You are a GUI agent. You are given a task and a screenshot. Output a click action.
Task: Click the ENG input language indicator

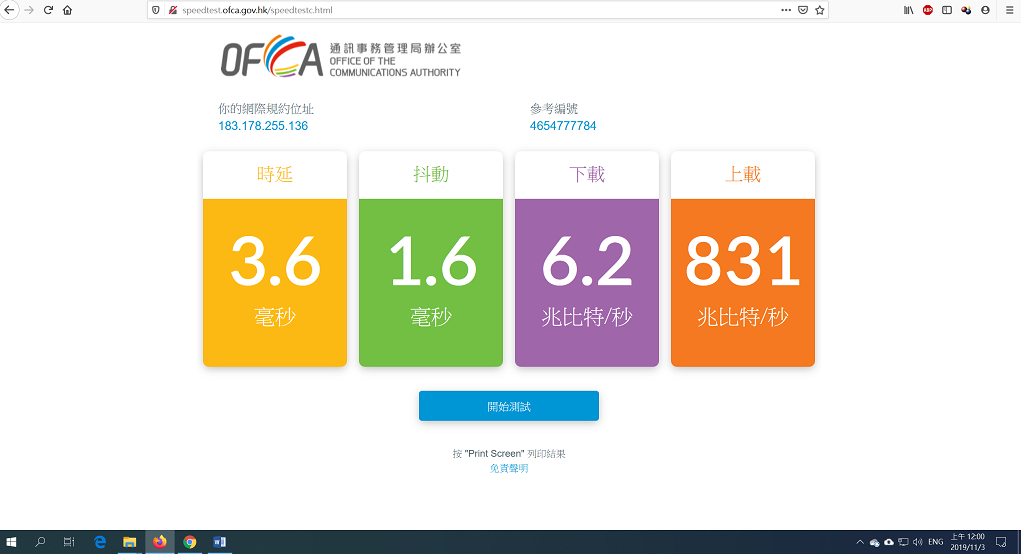[936, 542]
